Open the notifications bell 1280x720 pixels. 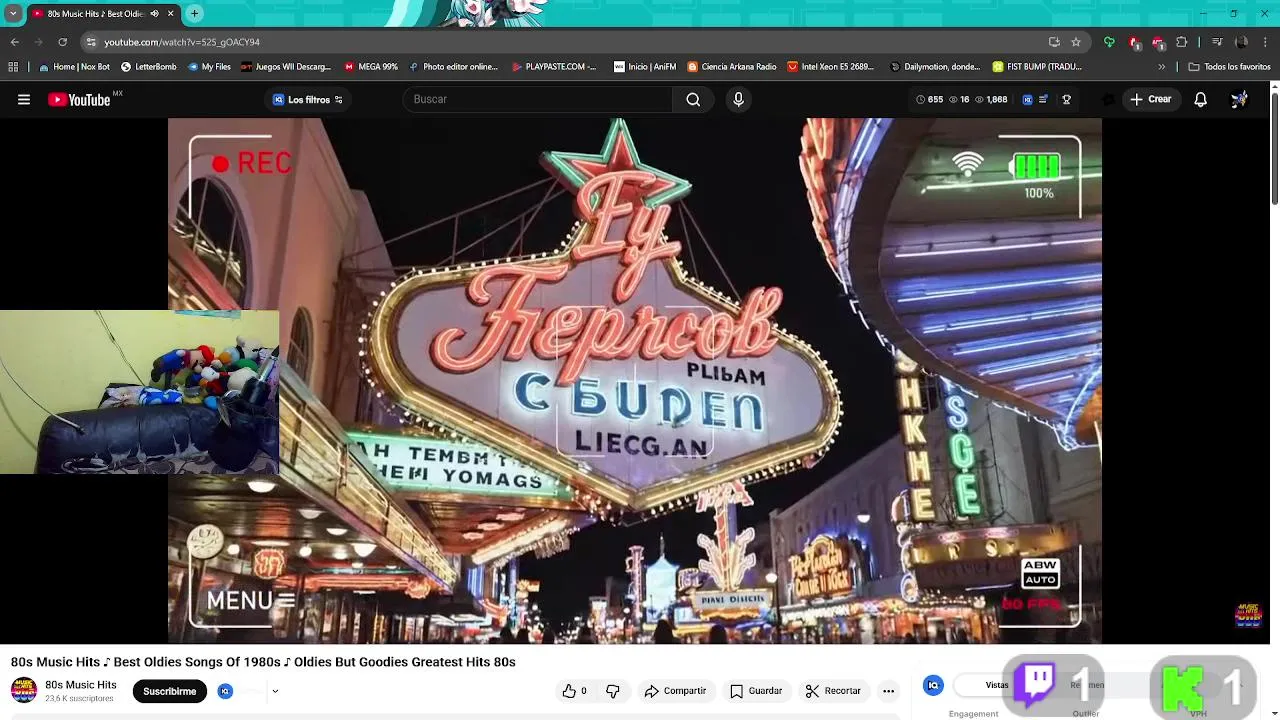tap(1200, 99)
